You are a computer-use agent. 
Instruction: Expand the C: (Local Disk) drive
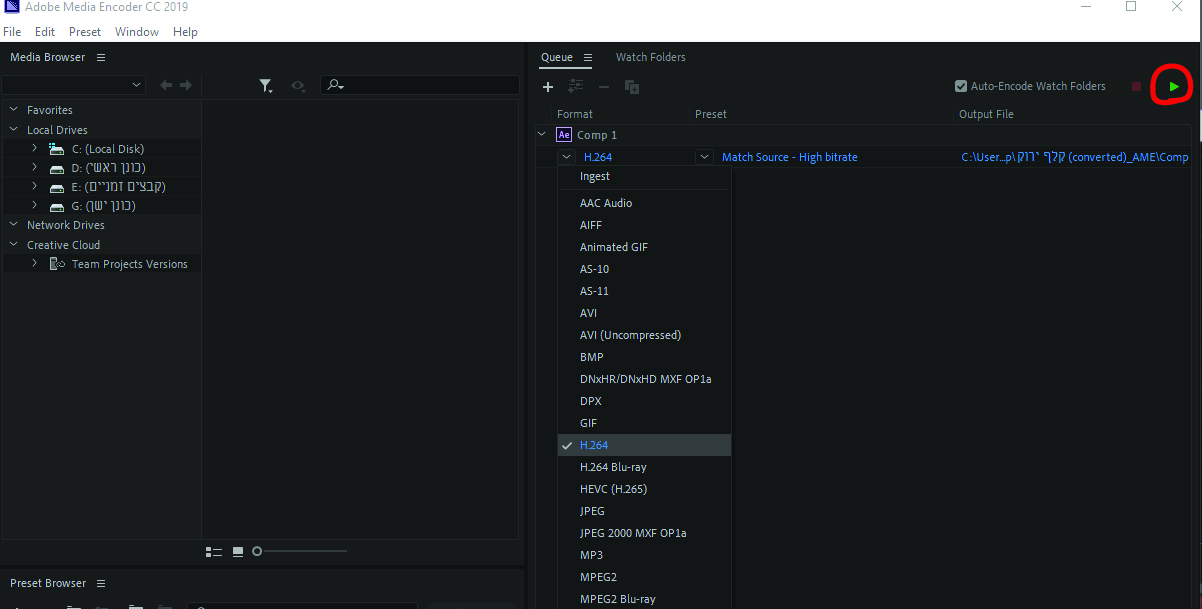coord(34,149)
